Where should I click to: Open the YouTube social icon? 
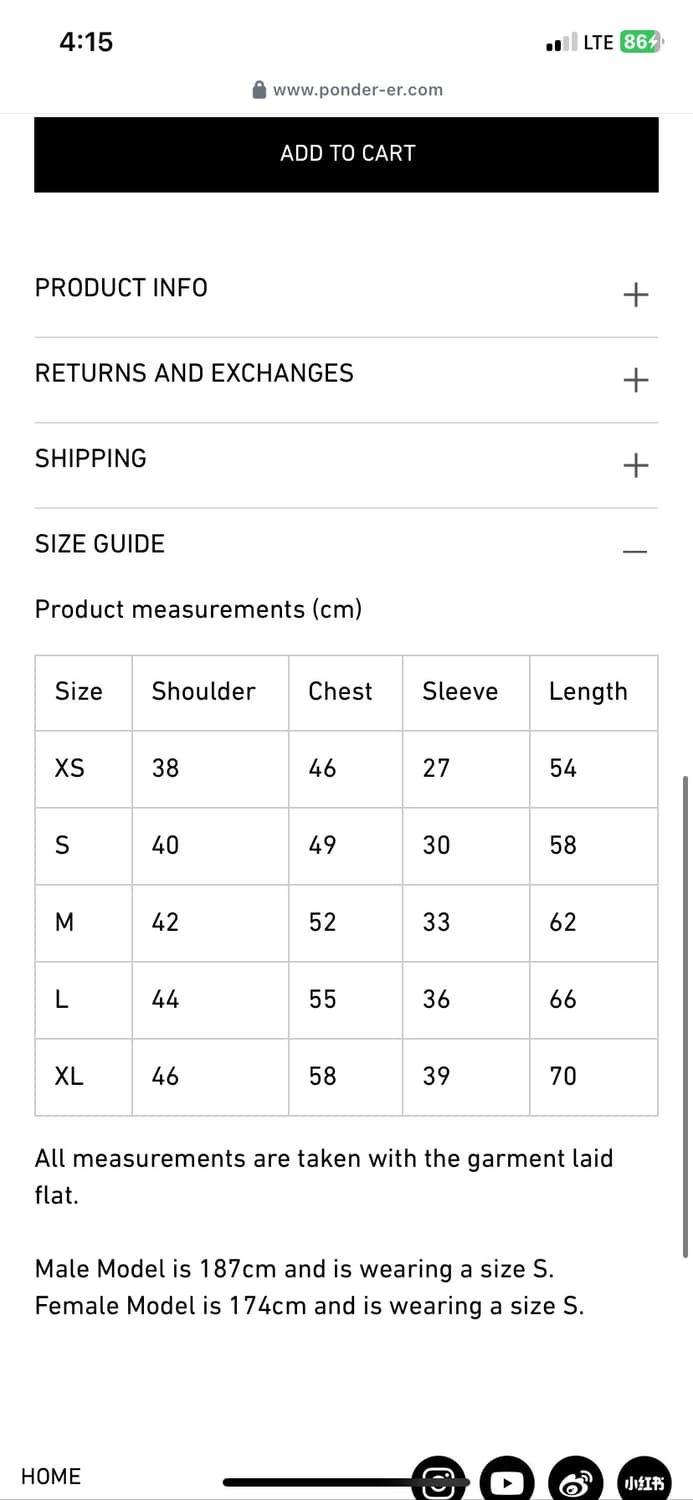(x=507, y=1480)
